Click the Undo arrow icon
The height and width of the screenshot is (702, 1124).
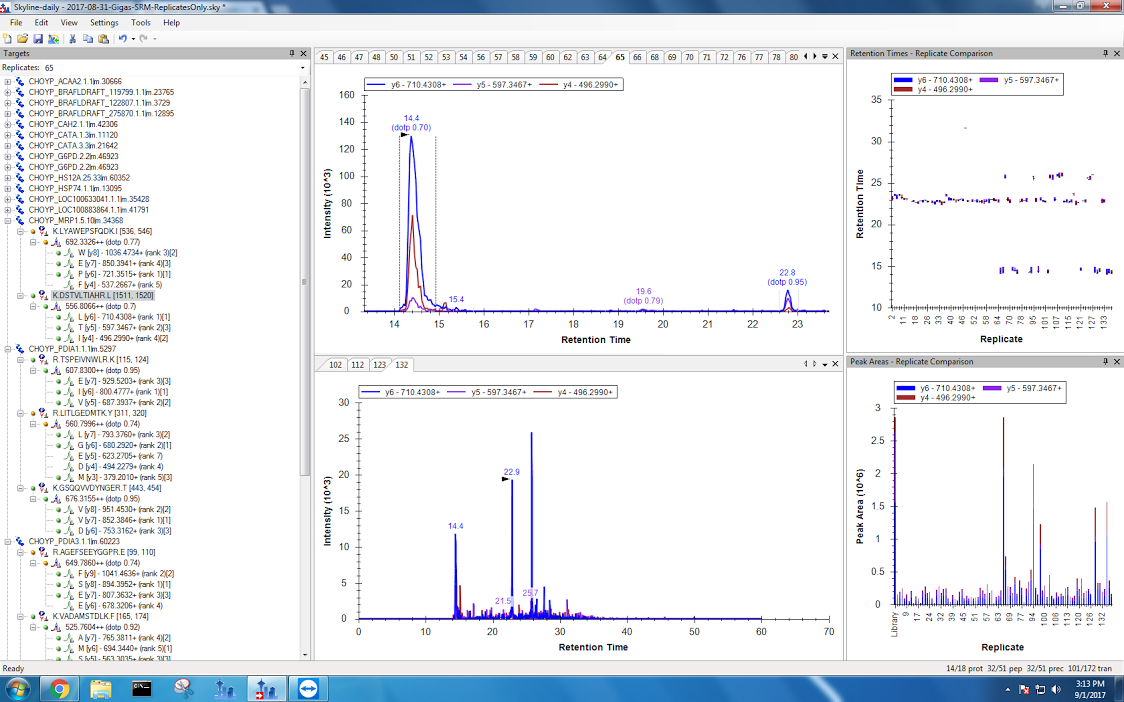tap(122, 39)
